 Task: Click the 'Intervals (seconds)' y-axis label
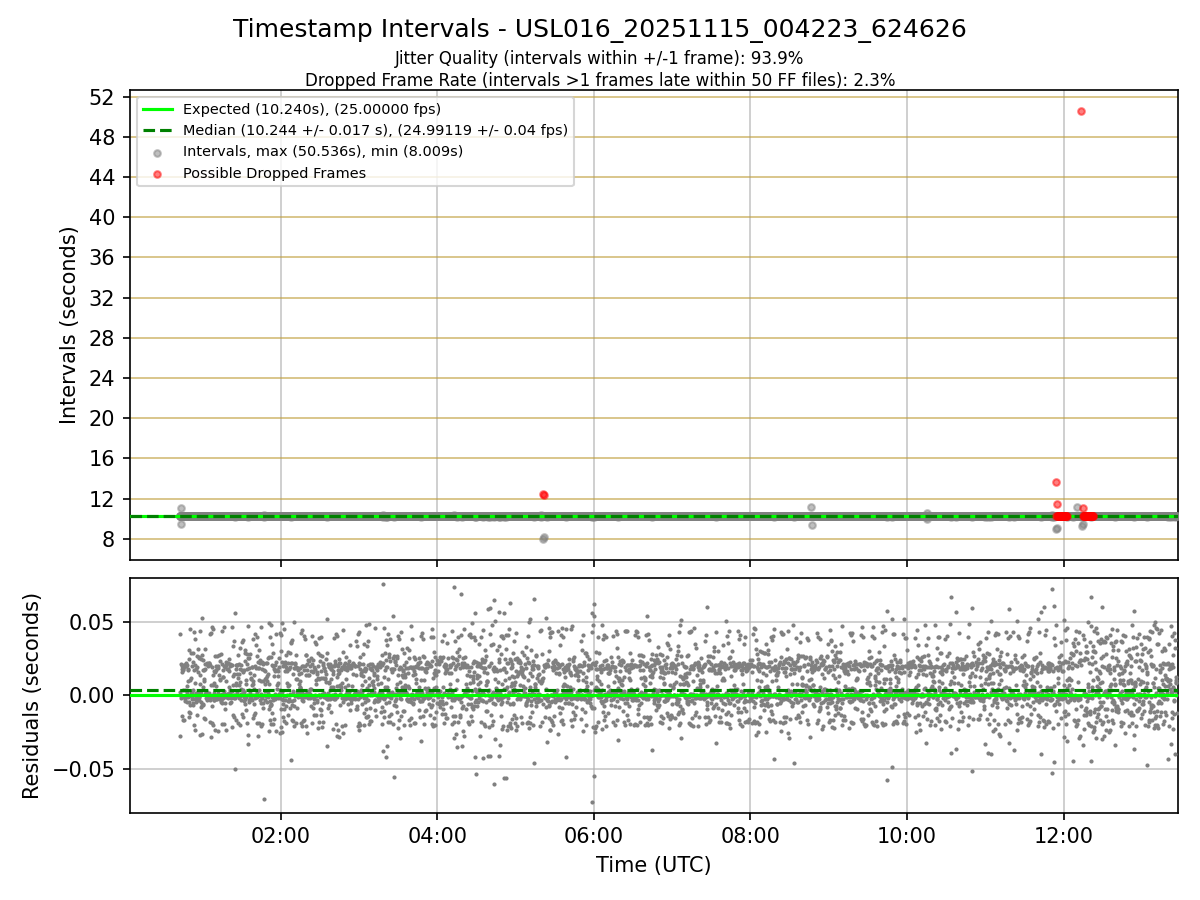tap(68, 325)
